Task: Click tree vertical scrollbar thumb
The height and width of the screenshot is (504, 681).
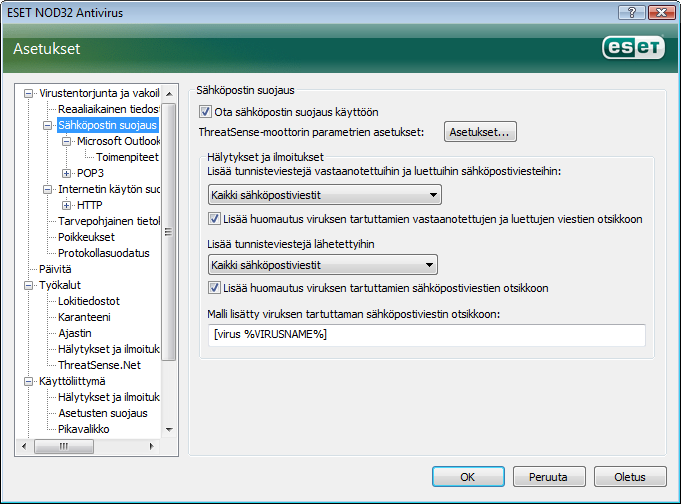Action: coord(169,232)
